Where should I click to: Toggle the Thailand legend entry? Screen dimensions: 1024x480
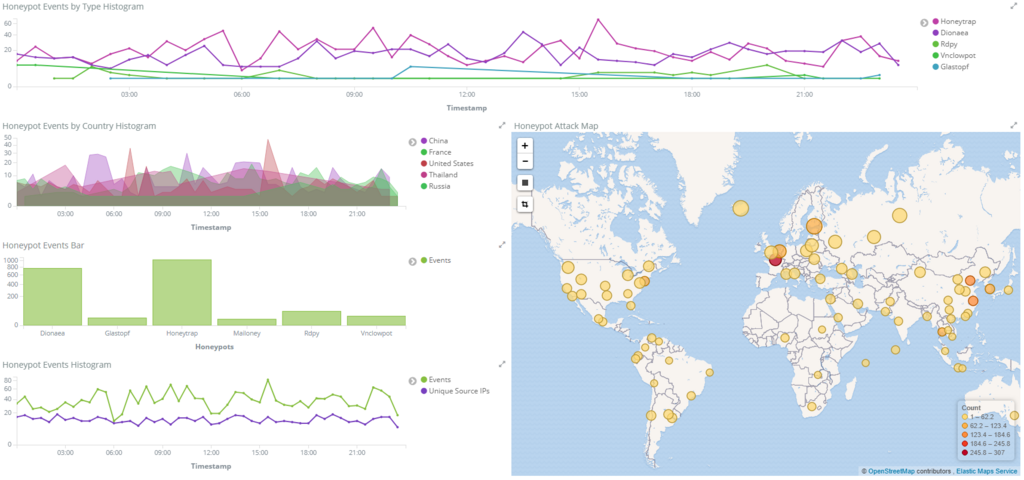tap(440, 175)
